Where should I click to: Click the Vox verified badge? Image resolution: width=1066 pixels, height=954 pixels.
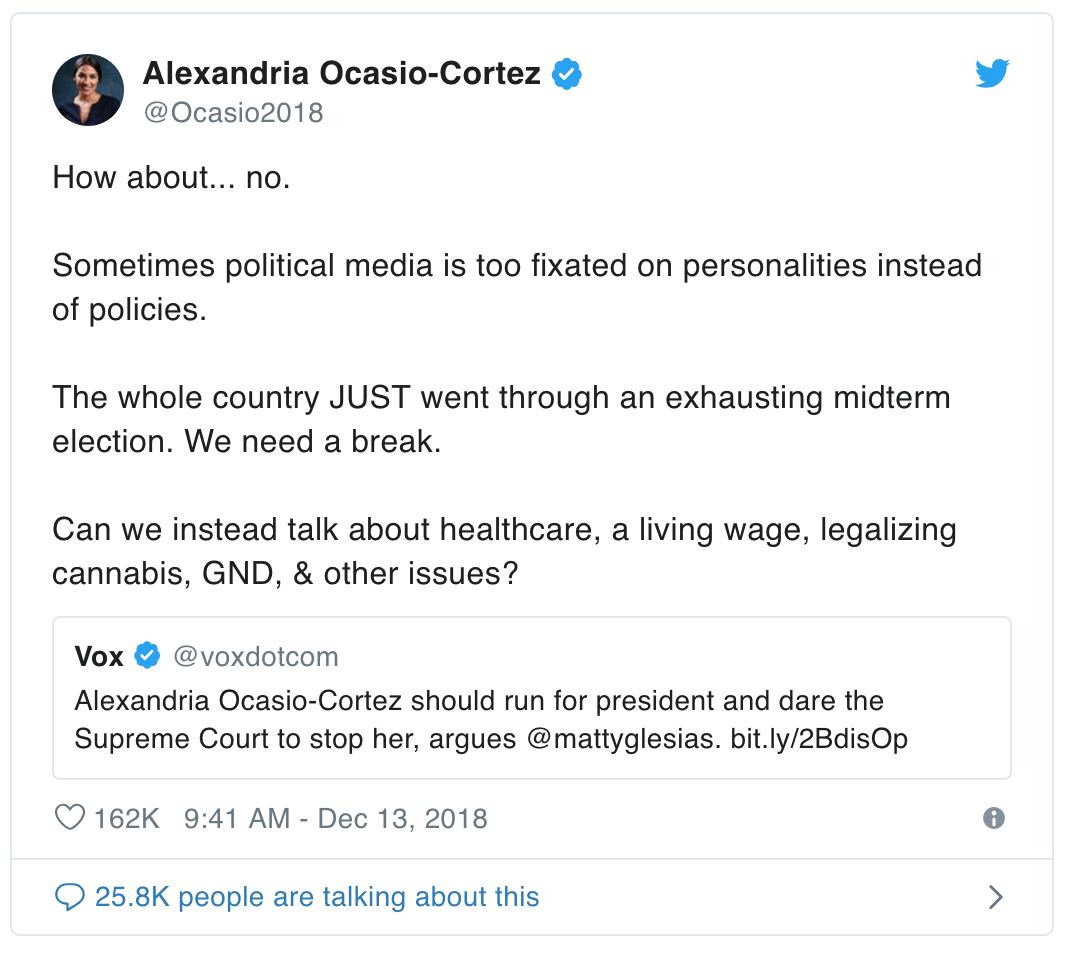click(147, 656)
